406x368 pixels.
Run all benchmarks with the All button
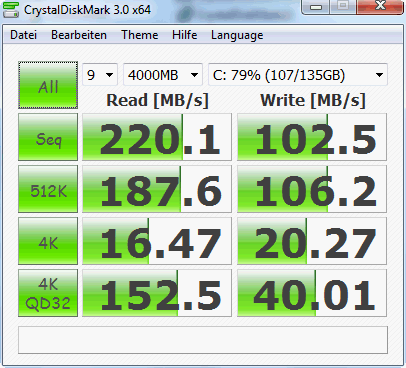48,85
